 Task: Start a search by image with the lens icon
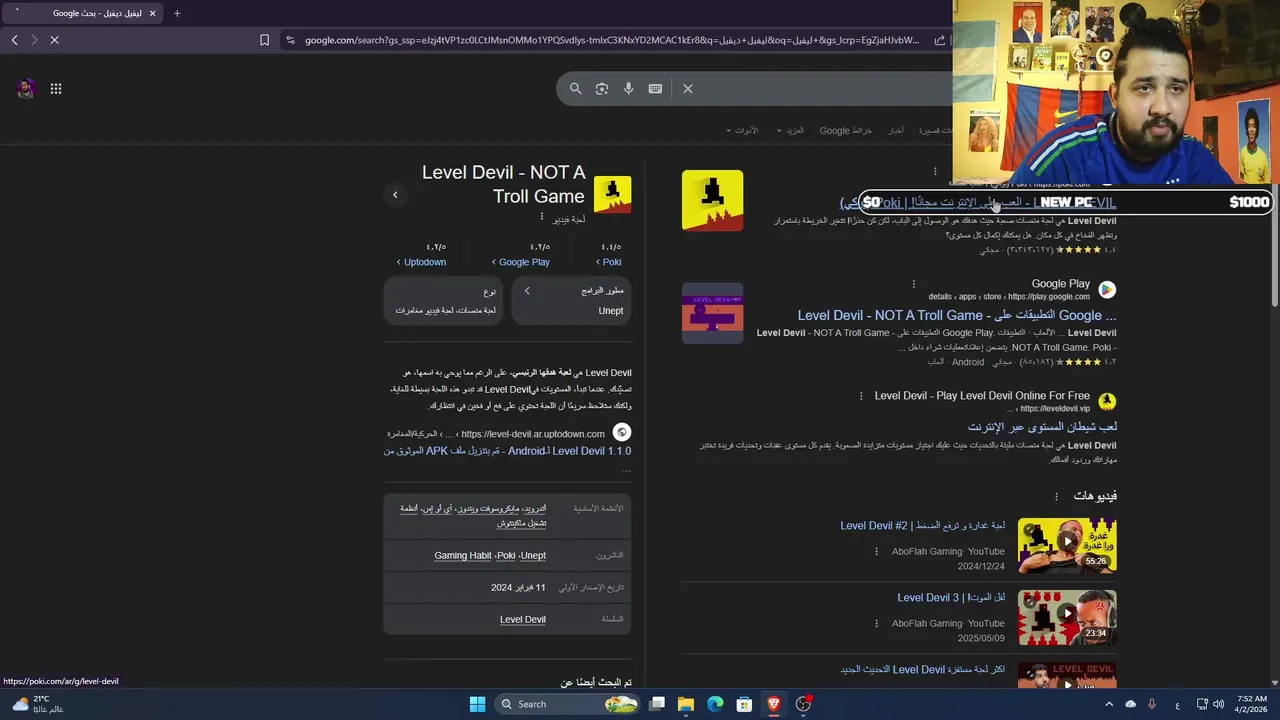point(602,88)
